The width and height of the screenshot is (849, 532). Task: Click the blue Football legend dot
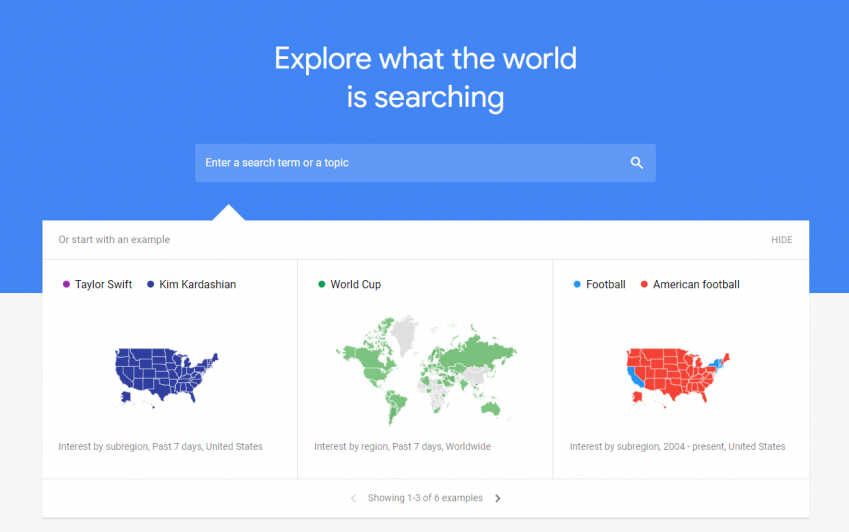[577, 284]
